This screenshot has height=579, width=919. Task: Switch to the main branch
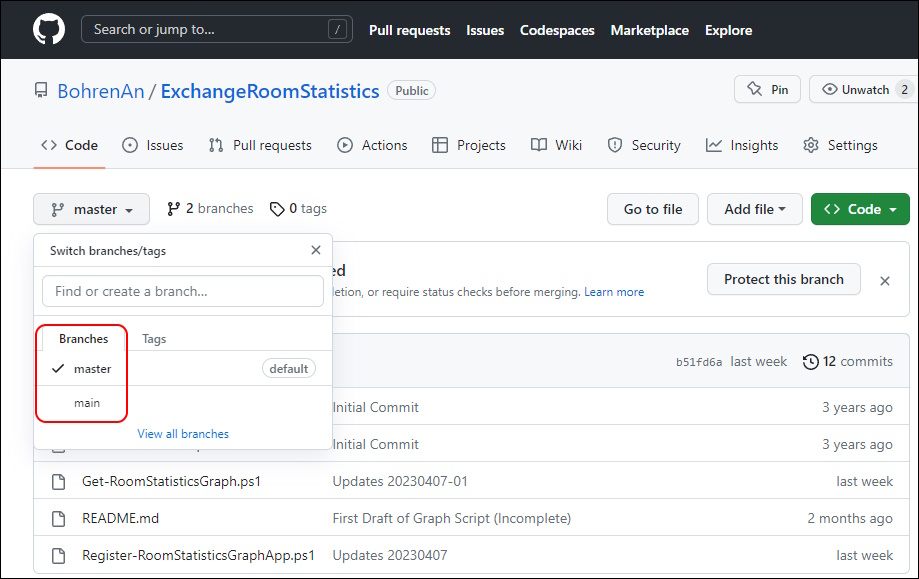87,403
